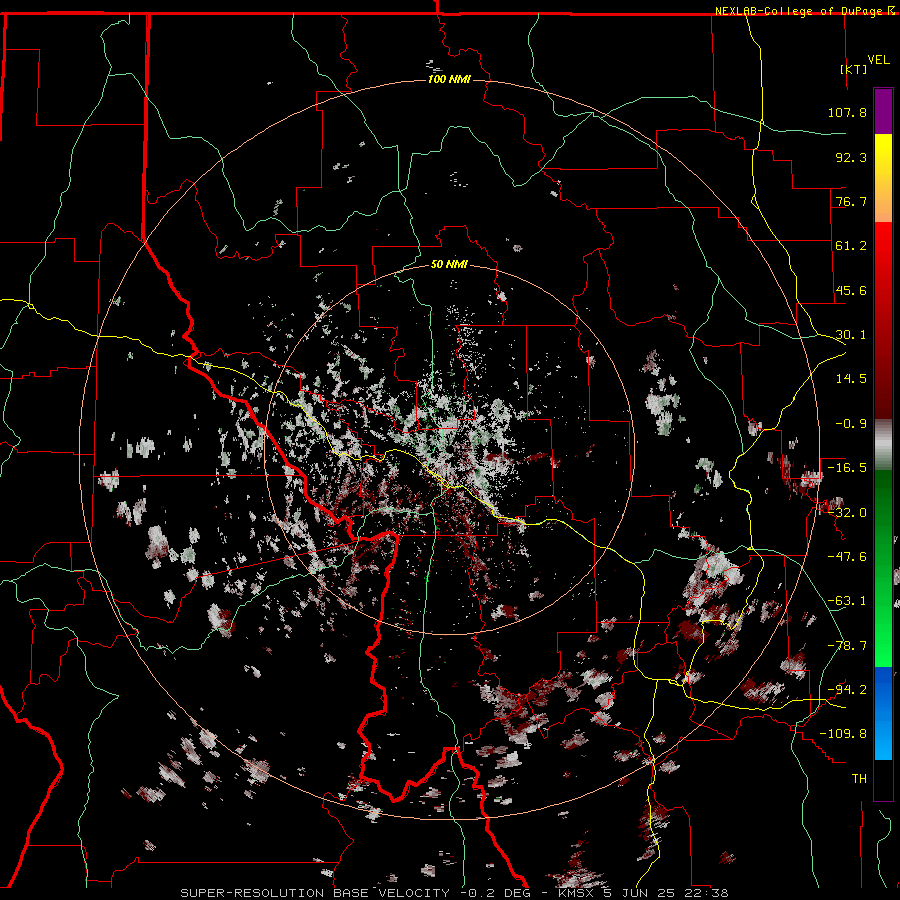
Task: Click the purple segment at color bar top
Action: click(x=883, y=111)
